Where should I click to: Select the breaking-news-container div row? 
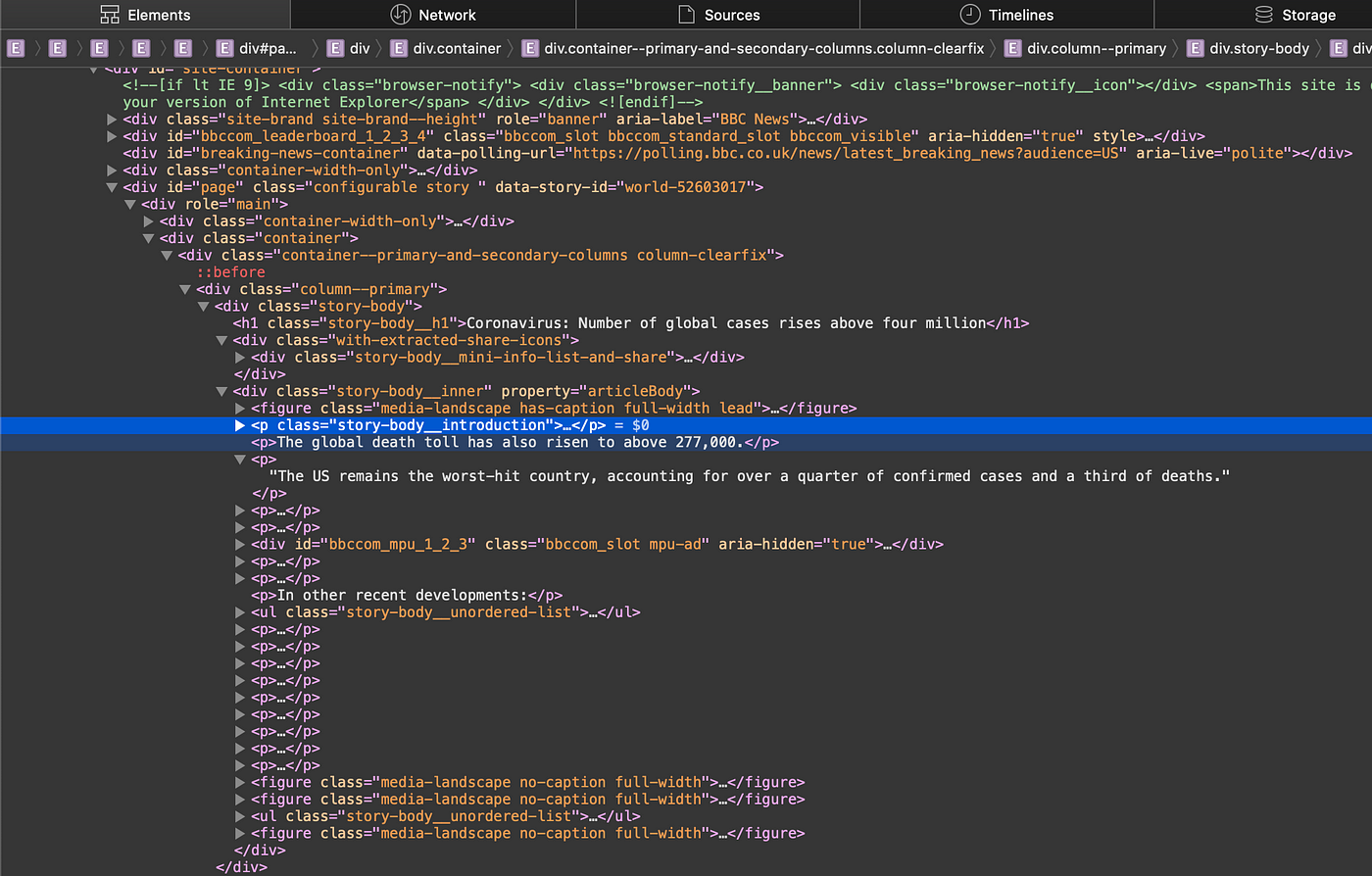(x=738, y=153)
